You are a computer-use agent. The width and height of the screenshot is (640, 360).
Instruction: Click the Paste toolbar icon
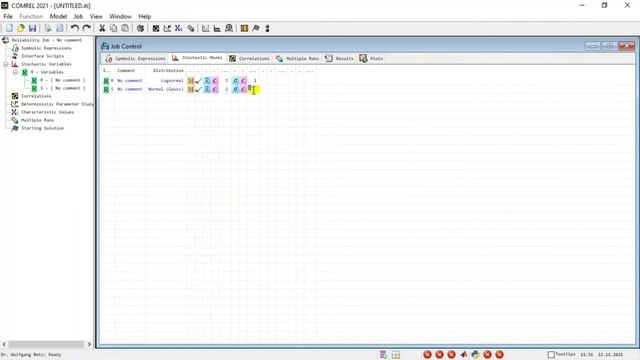coord(125,28)
